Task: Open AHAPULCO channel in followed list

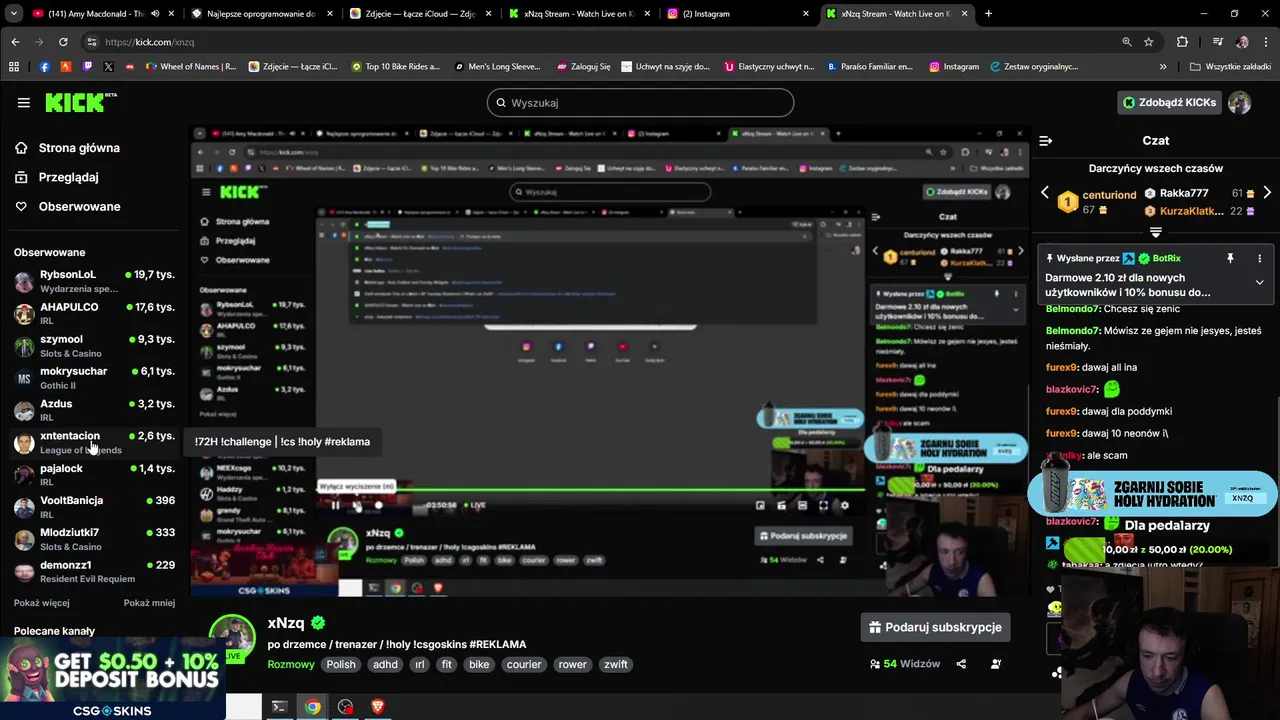Action: point(94,313)
